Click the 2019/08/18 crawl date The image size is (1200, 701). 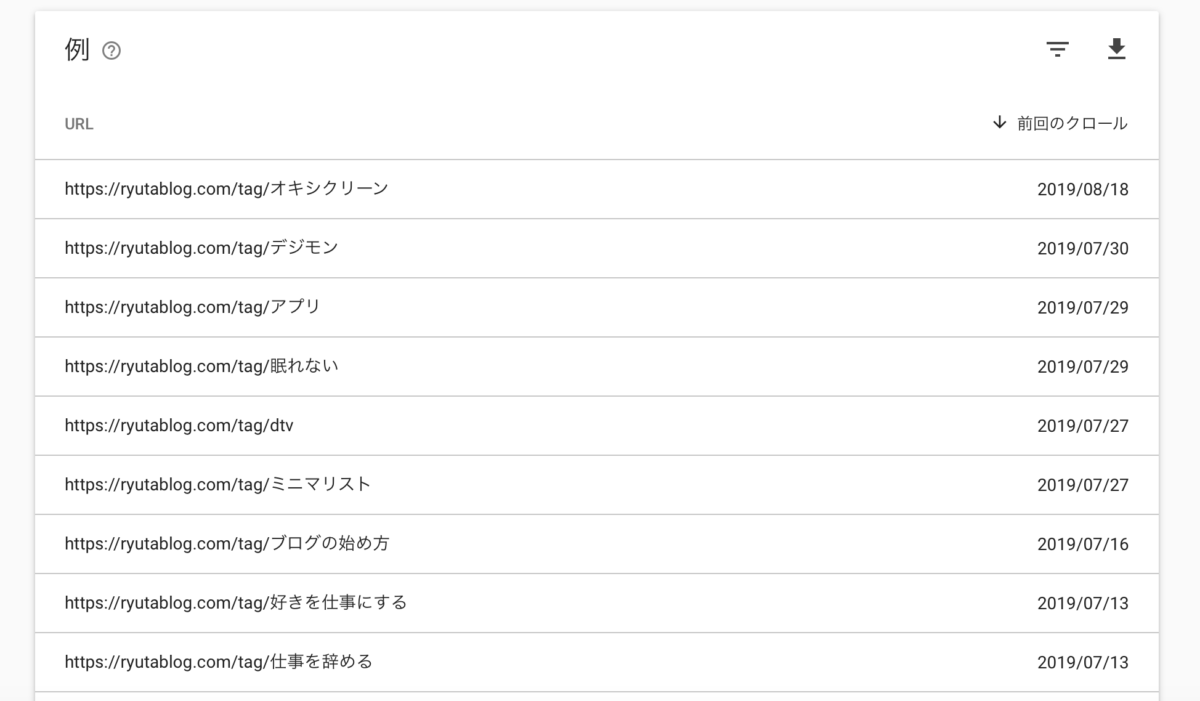tap(1083, 189)
